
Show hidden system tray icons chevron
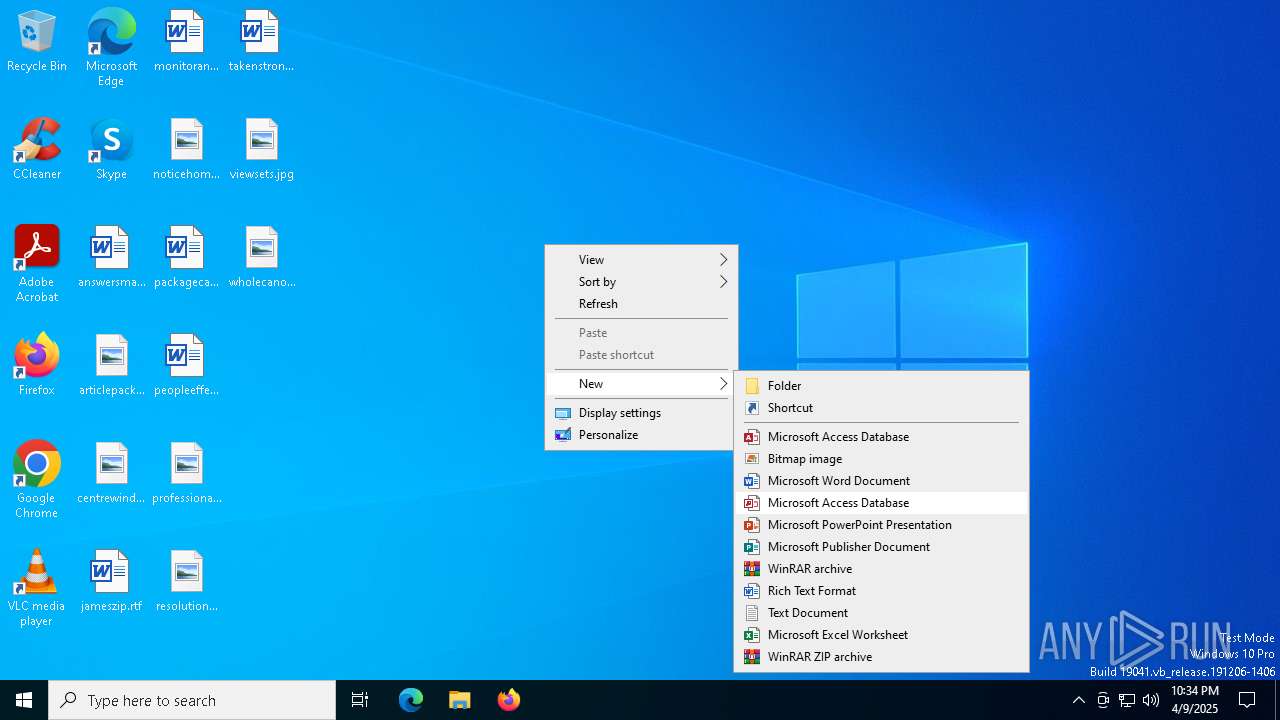1079,700
